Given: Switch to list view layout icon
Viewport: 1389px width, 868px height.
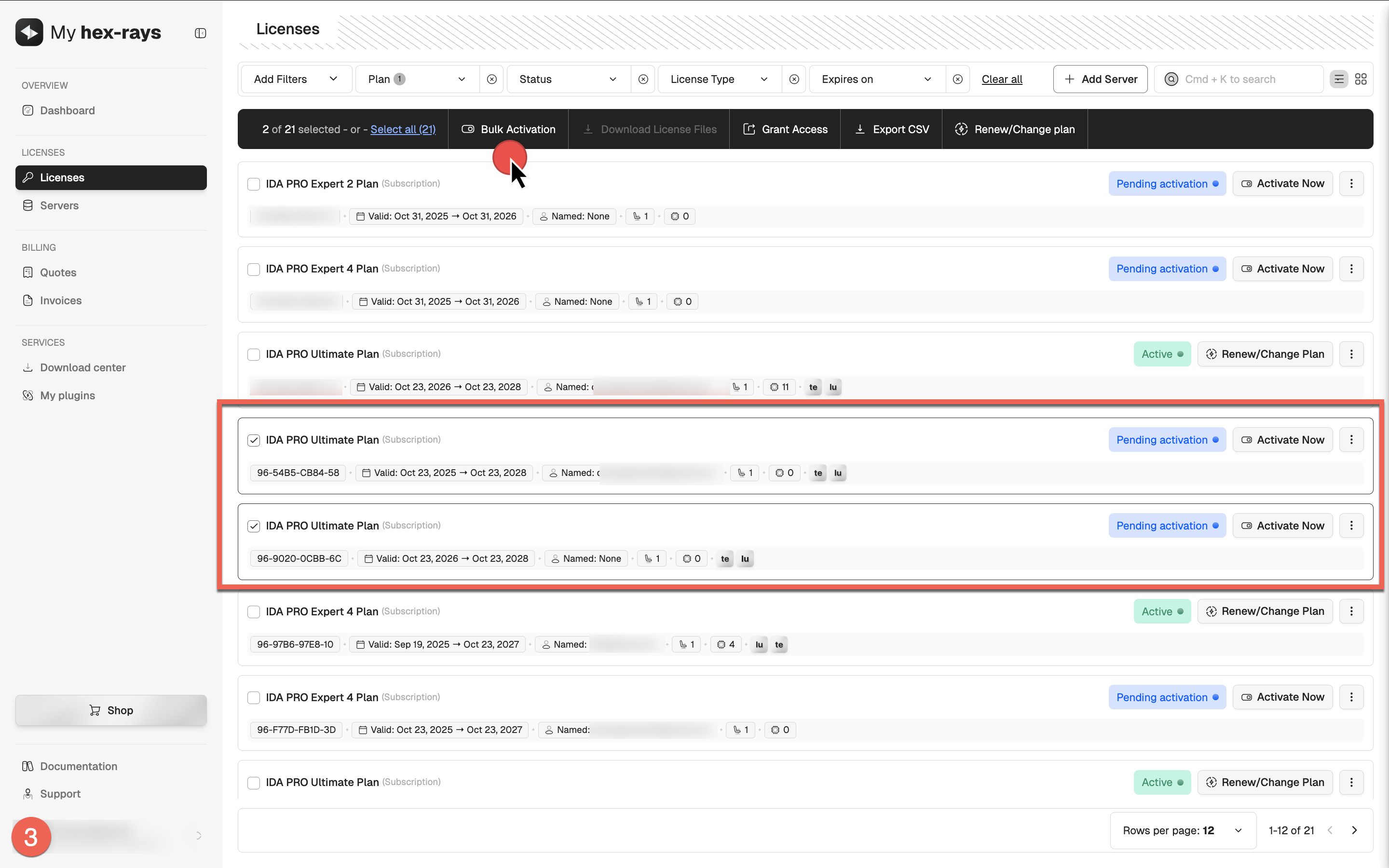Looking at the screenshot, I should 1338,79.
